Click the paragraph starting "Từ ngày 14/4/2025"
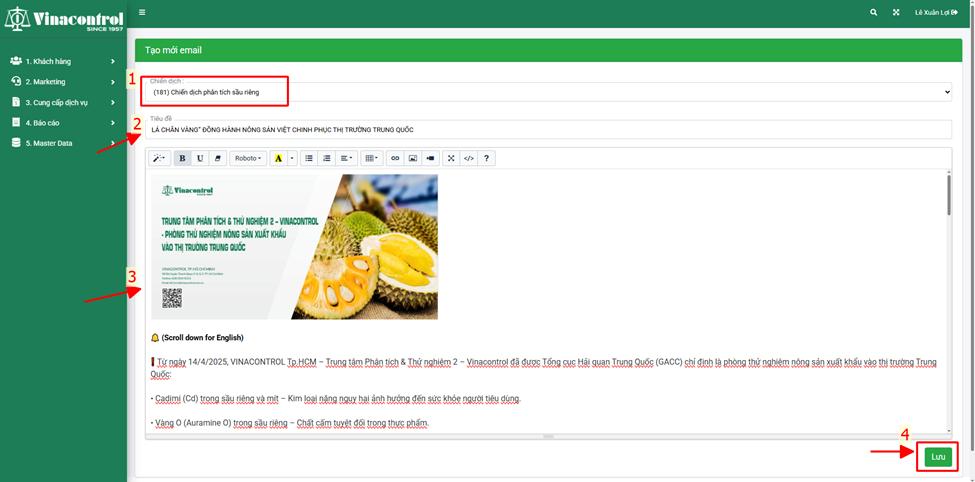 coord(544,368)
